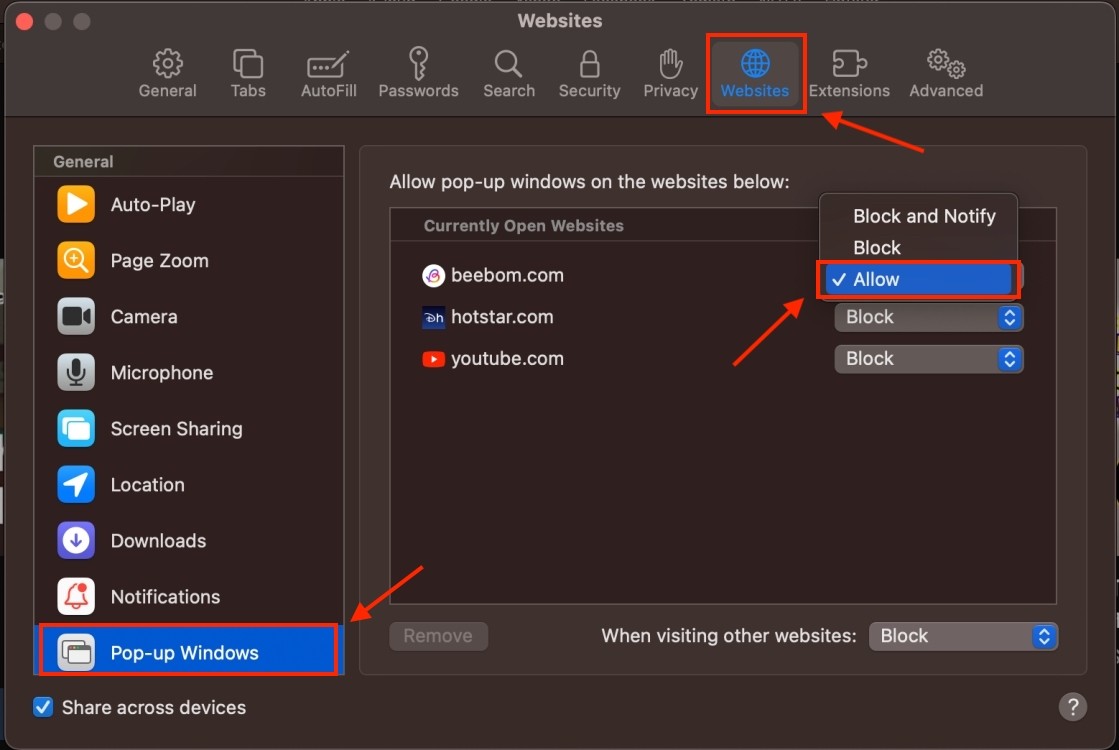Switch to the Tabs preferences pane
The width and height of the screenshot is (1119, 750).
point(248,74)
